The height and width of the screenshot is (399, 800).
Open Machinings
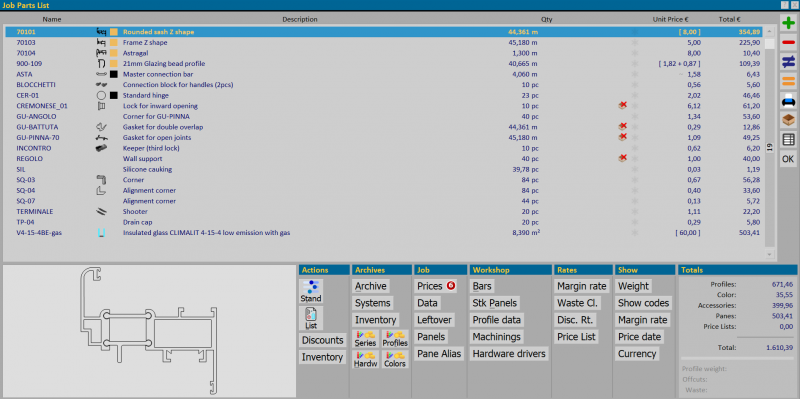tap(497, 337)
